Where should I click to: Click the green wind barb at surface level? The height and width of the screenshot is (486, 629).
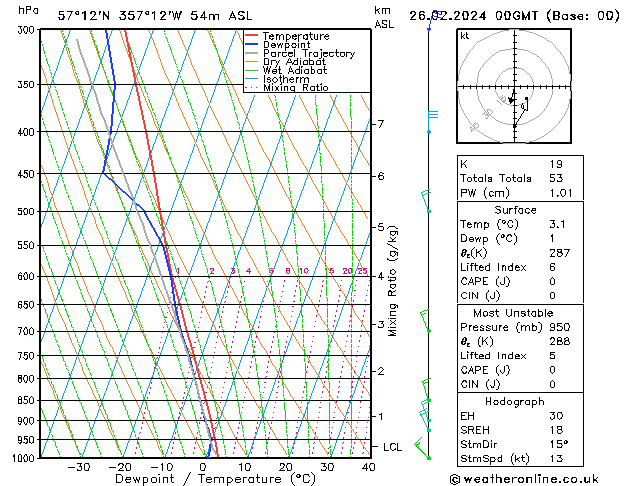click(x=422, y=449)
